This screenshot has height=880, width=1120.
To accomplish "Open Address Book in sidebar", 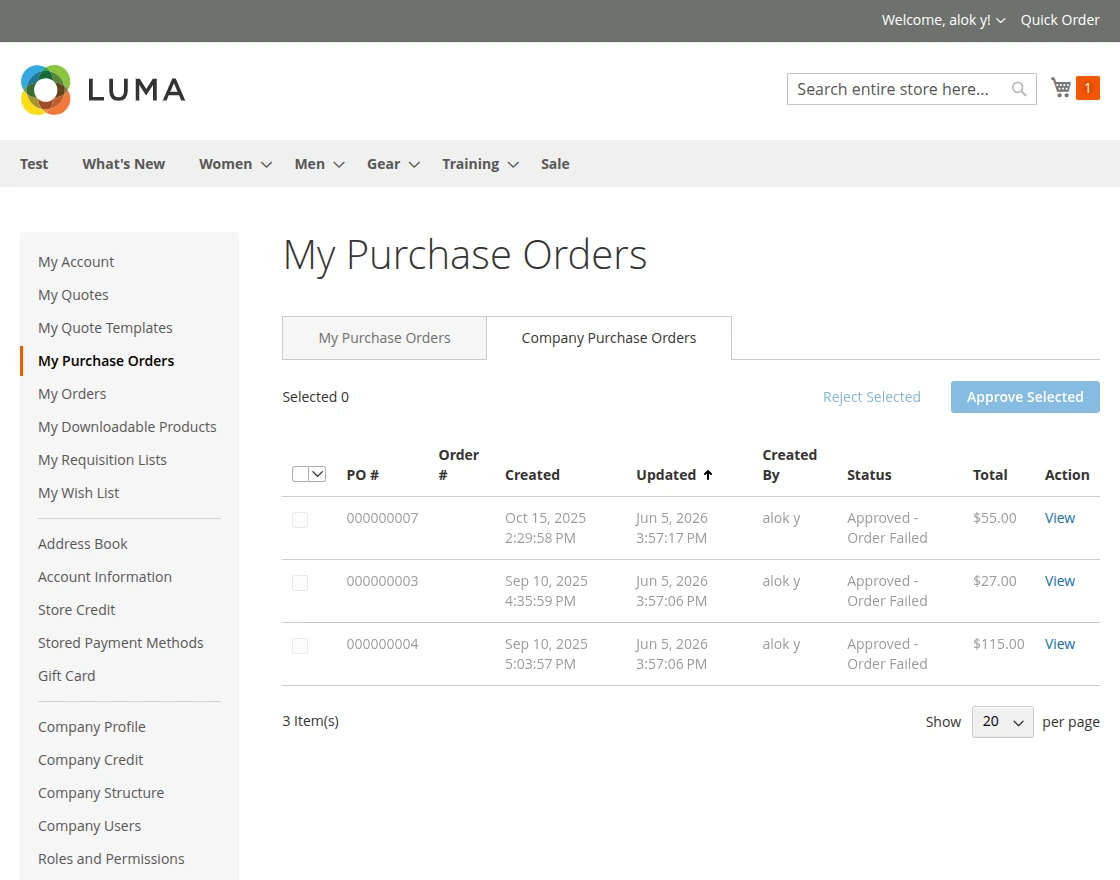I will pos(83,544).
